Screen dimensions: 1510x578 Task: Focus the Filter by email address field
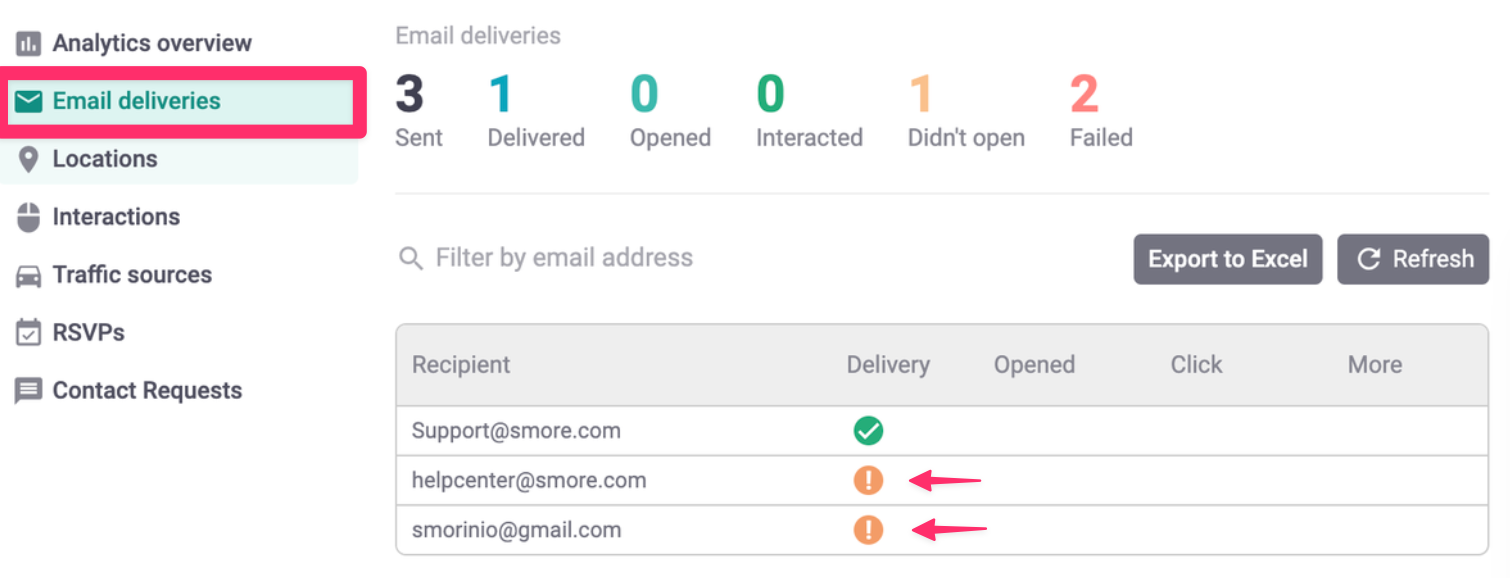point(564,258)
